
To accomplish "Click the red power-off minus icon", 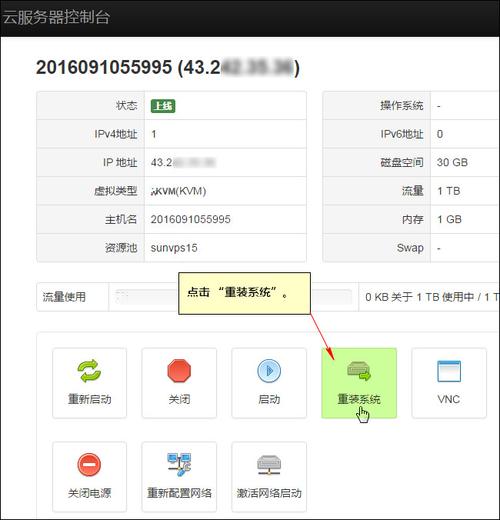I will tap(89, 464).
